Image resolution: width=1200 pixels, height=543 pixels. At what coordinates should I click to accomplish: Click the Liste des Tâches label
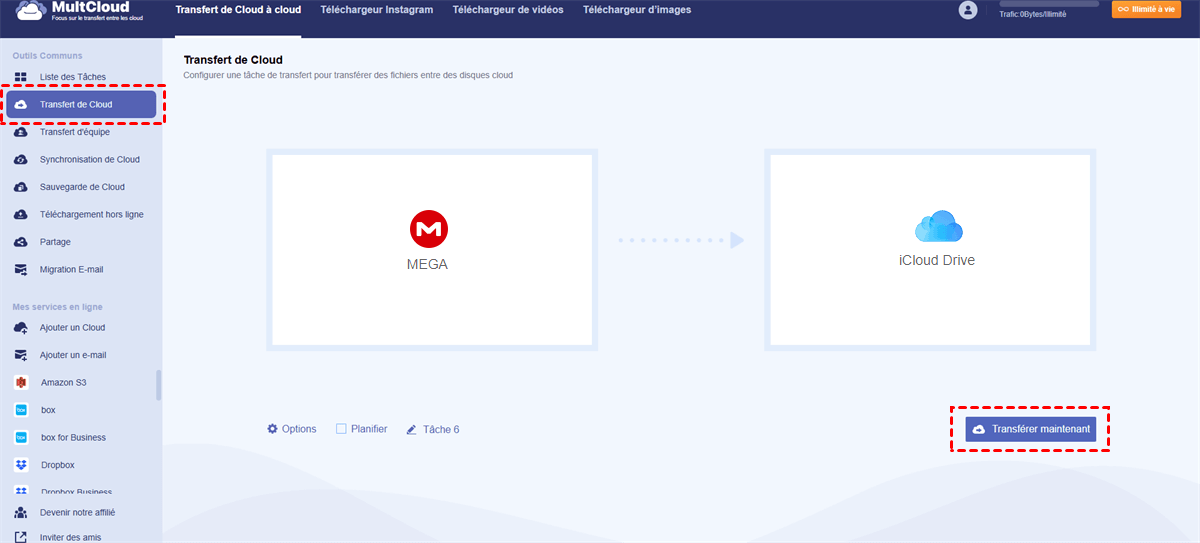[x=72, y=77]
